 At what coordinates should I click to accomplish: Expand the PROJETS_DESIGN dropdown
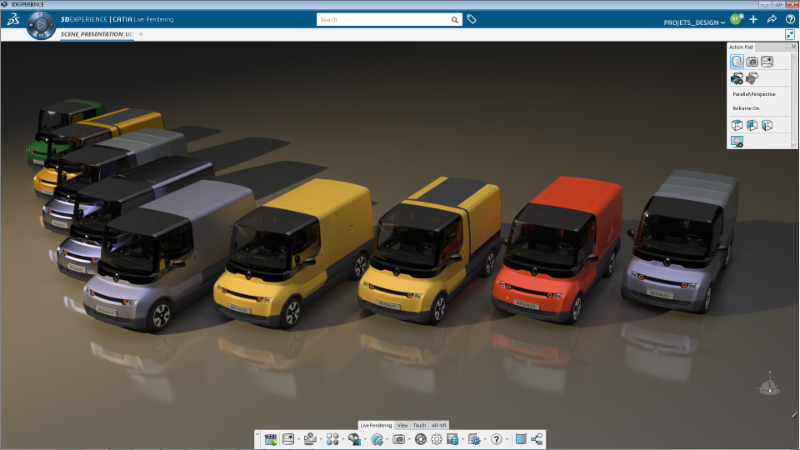[694, 22]
